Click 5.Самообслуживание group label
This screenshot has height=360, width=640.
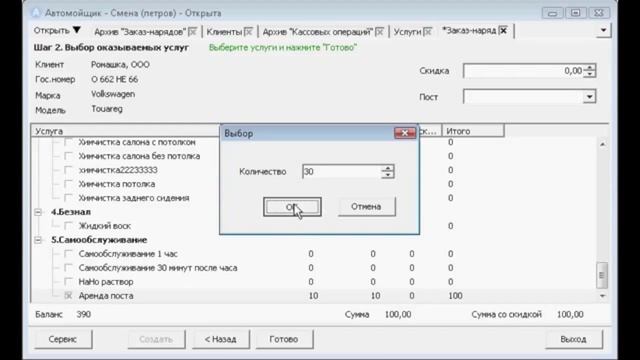click(99, 240)
